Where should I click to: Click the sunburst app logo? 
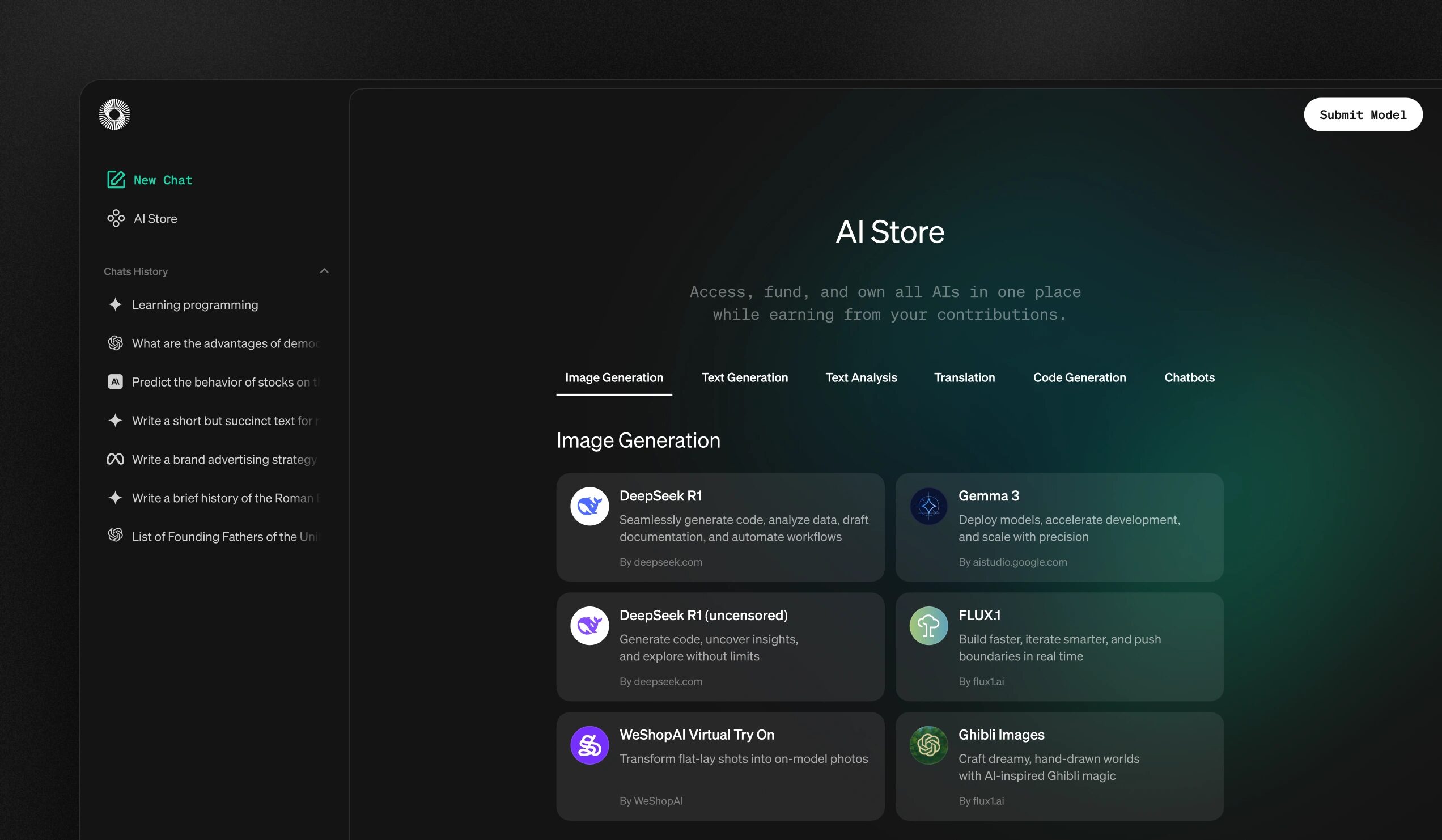114,114
